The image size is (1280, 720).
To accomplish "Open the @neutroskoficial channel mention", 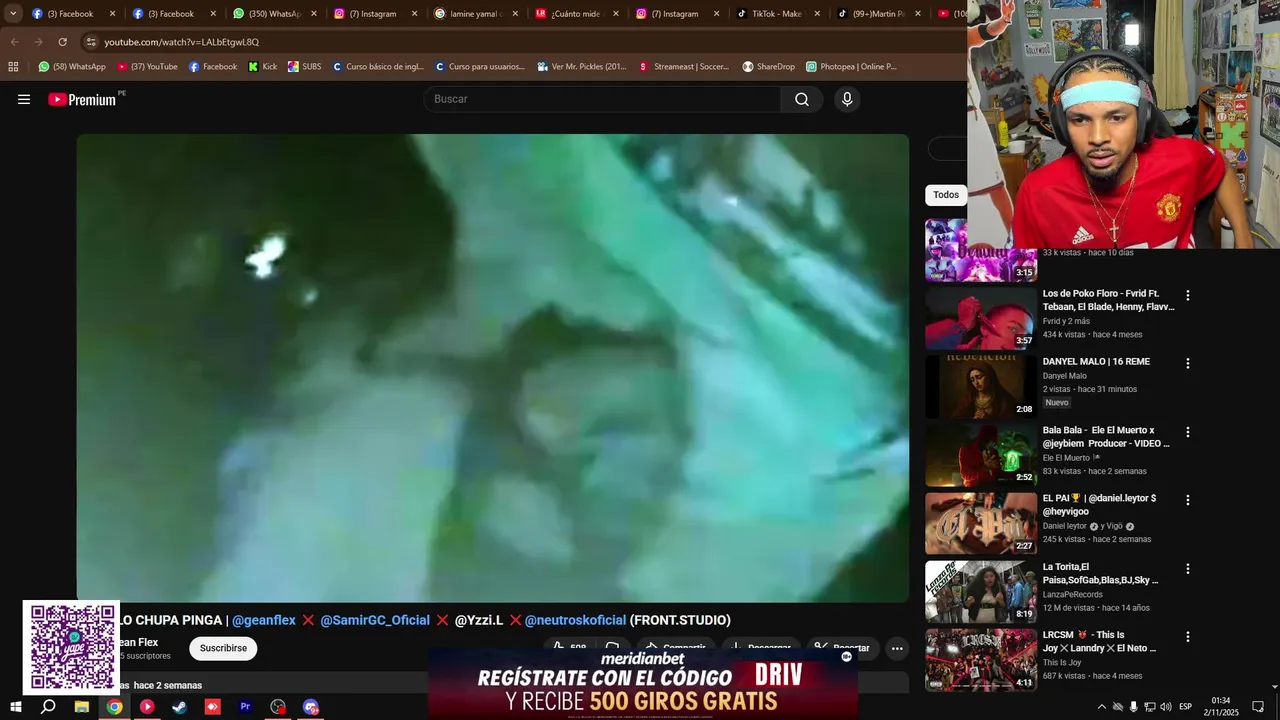I will click(x=575, y=620).
